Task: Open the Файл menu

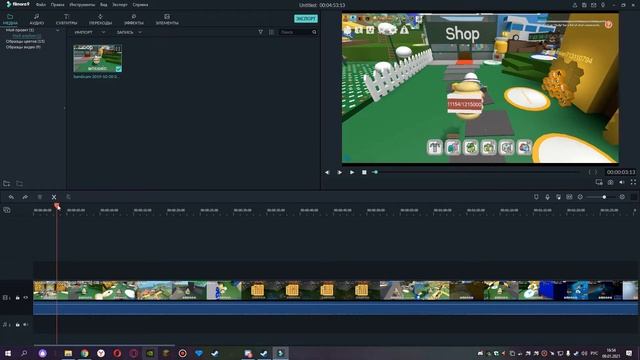Action: point(40,5)
